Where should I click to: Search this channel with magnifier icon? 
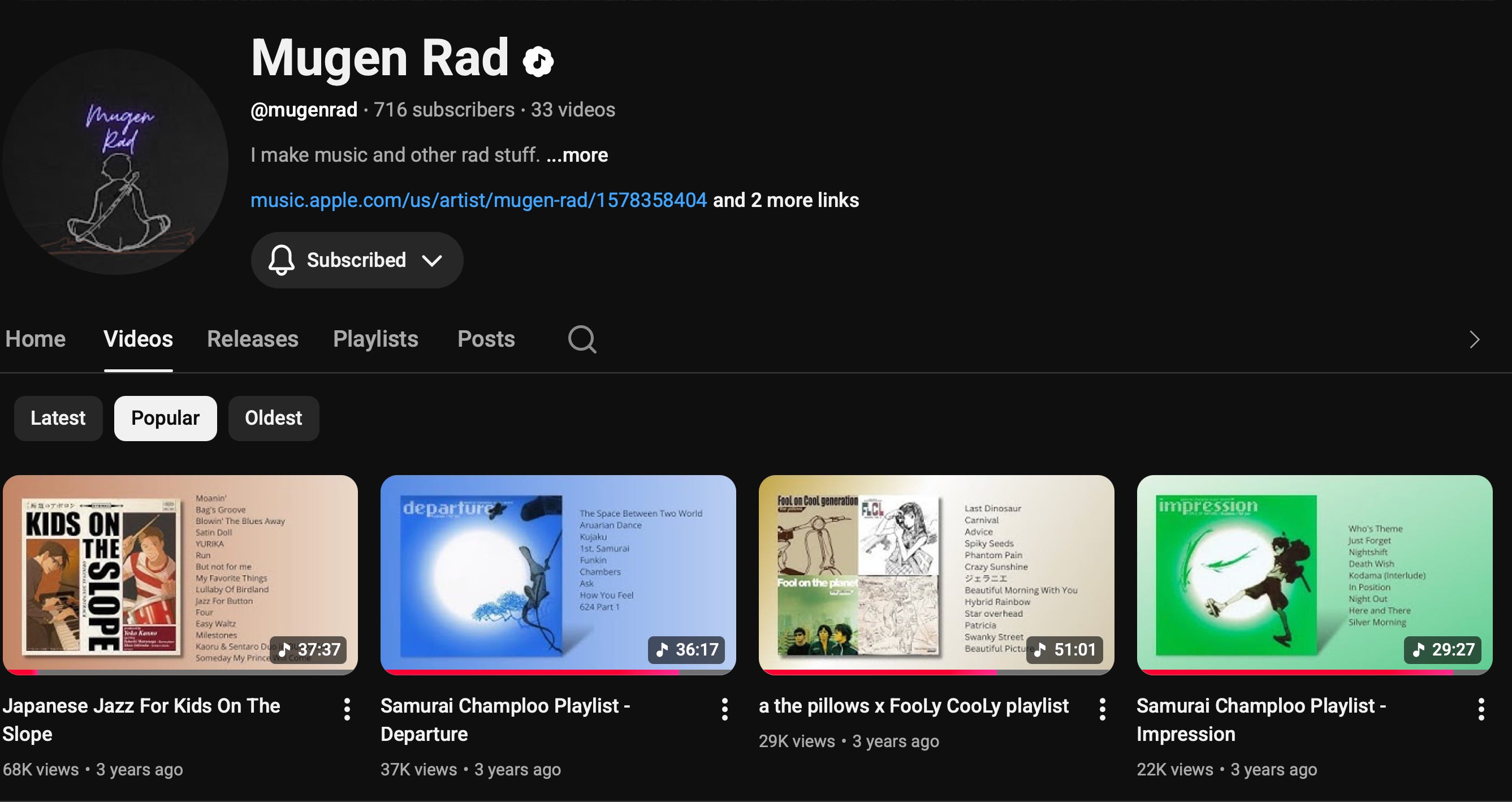pos(582,339)
